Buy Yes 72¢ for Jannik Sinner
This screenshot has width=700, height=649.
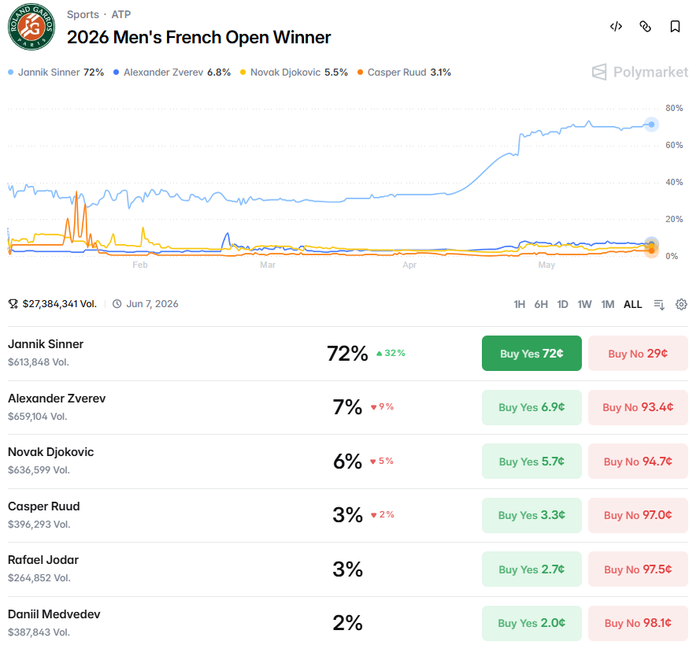pyautogui.click(x=532, y=354)
